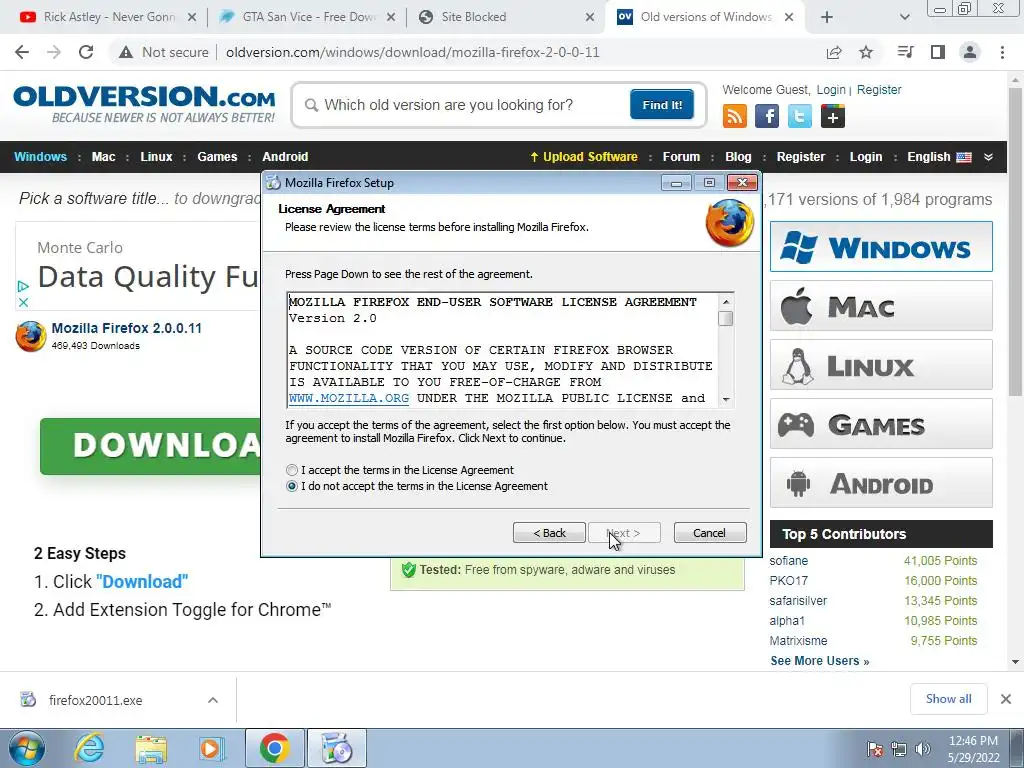The width and height of the screenshot is (1024, 768).
Task: Click the web page vertical scrollbar
Action: [1016, 242]
